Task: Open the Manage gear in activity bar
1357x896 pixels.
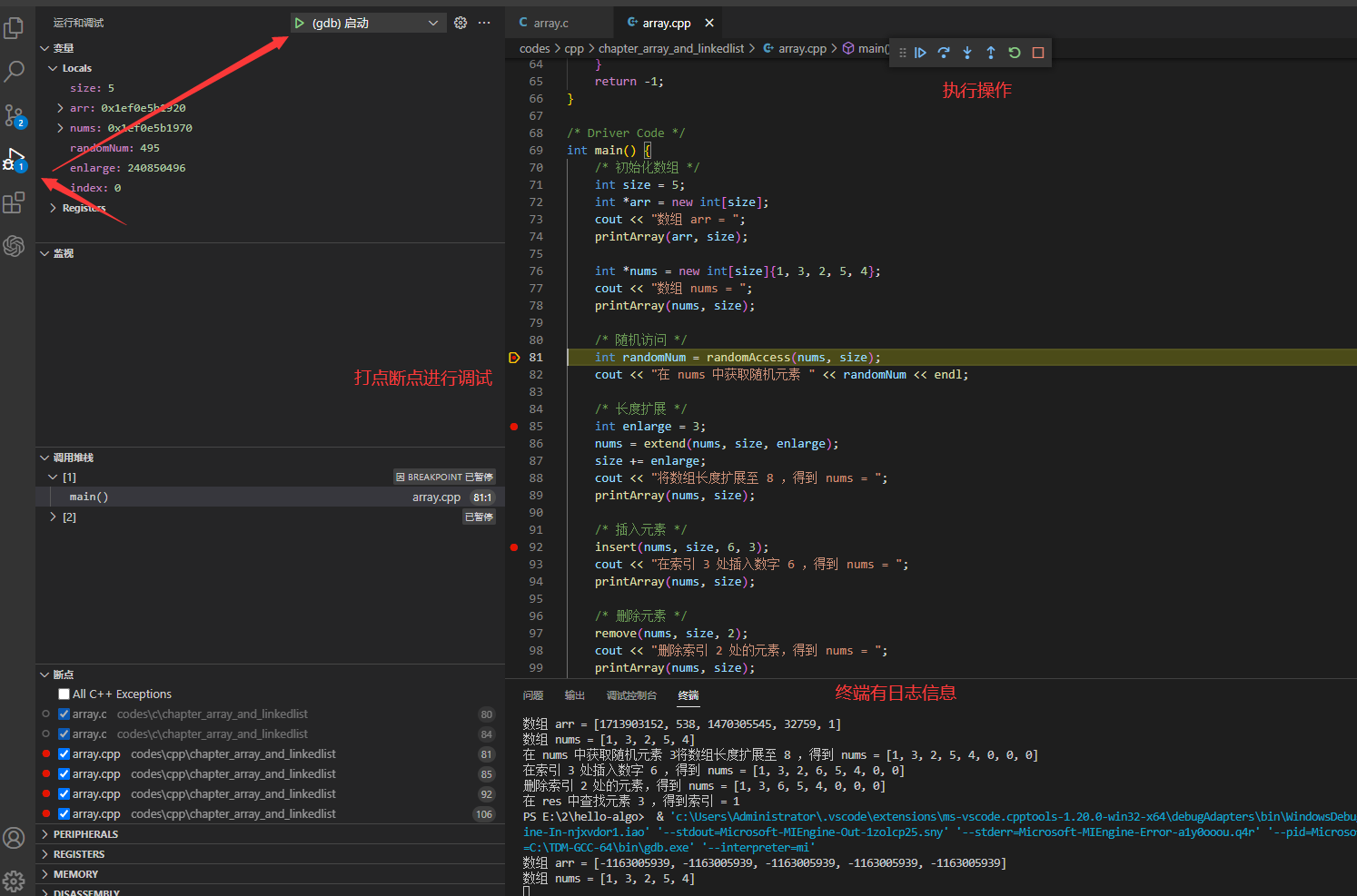Action: [x=14, y=880]
